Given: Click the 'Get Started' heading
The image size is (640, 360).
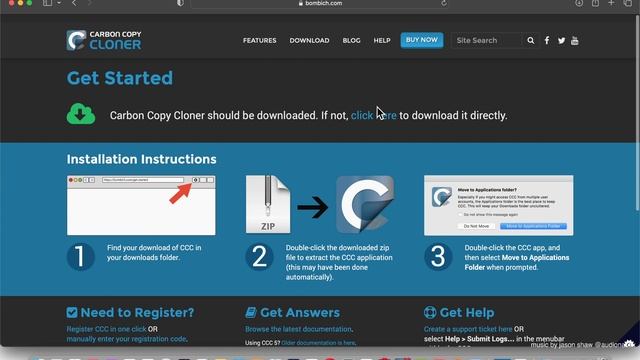Looking at the screenshot, I should tap(120, 78).
